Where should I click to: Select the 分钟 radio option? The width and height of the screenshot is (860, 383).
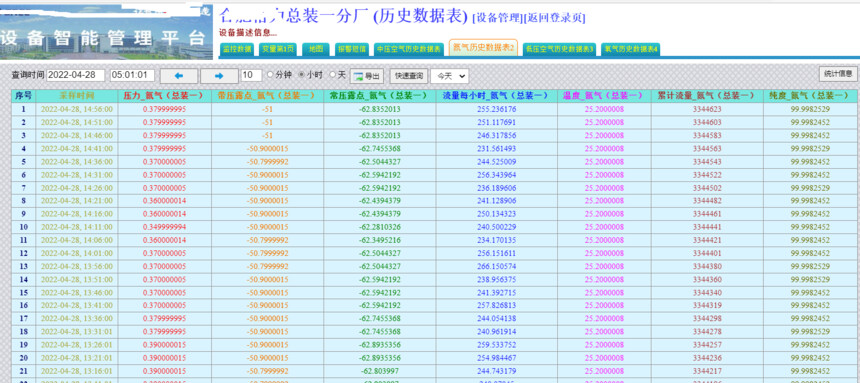pos(270,75)
